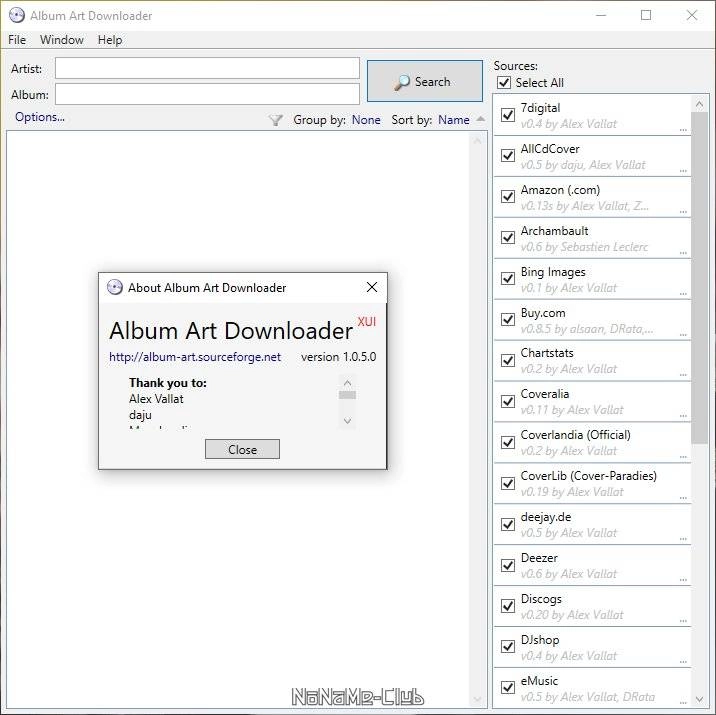Image resolution: width=716 pixels, height=715 pixels.
Task: Open the File menu
Action: tap(17, 40)
